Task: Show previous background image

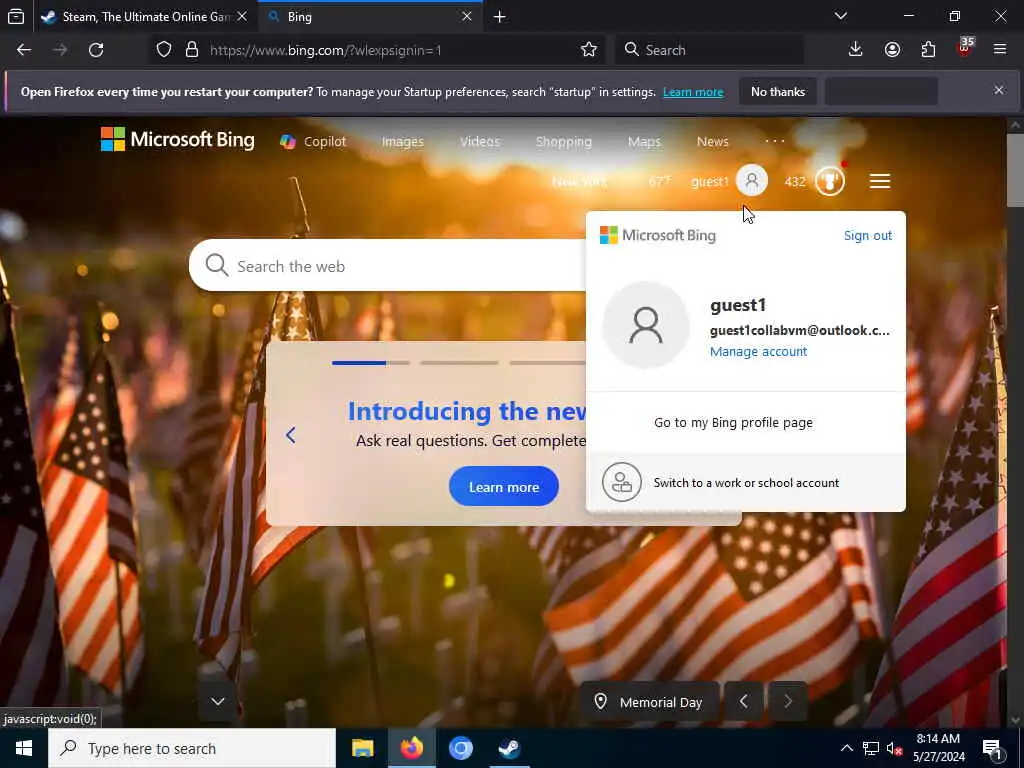Action: click(x=744, y=701)
